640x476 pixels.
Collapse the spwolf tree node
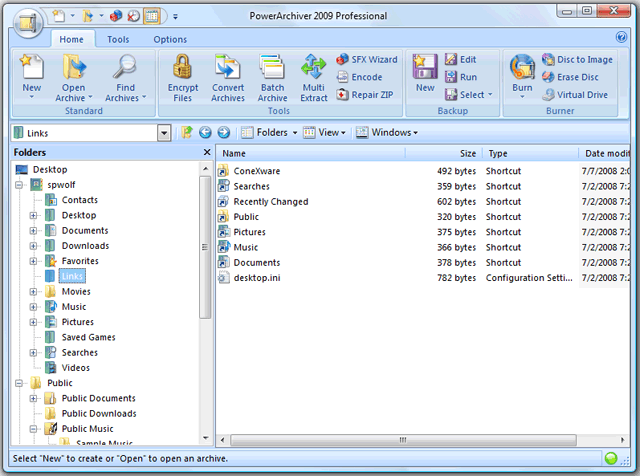19,185
